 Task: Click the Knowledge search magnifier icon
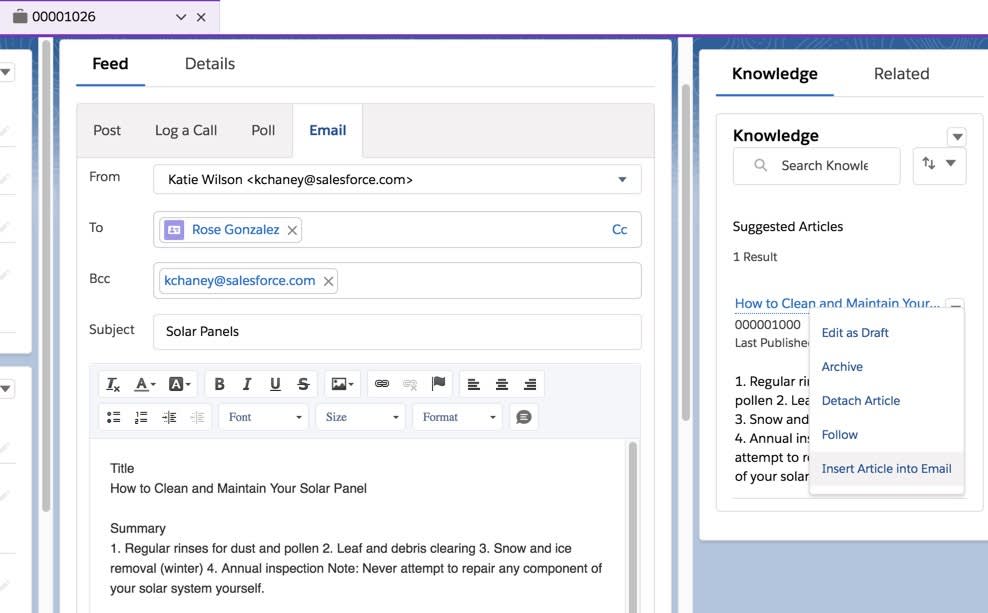761,165
